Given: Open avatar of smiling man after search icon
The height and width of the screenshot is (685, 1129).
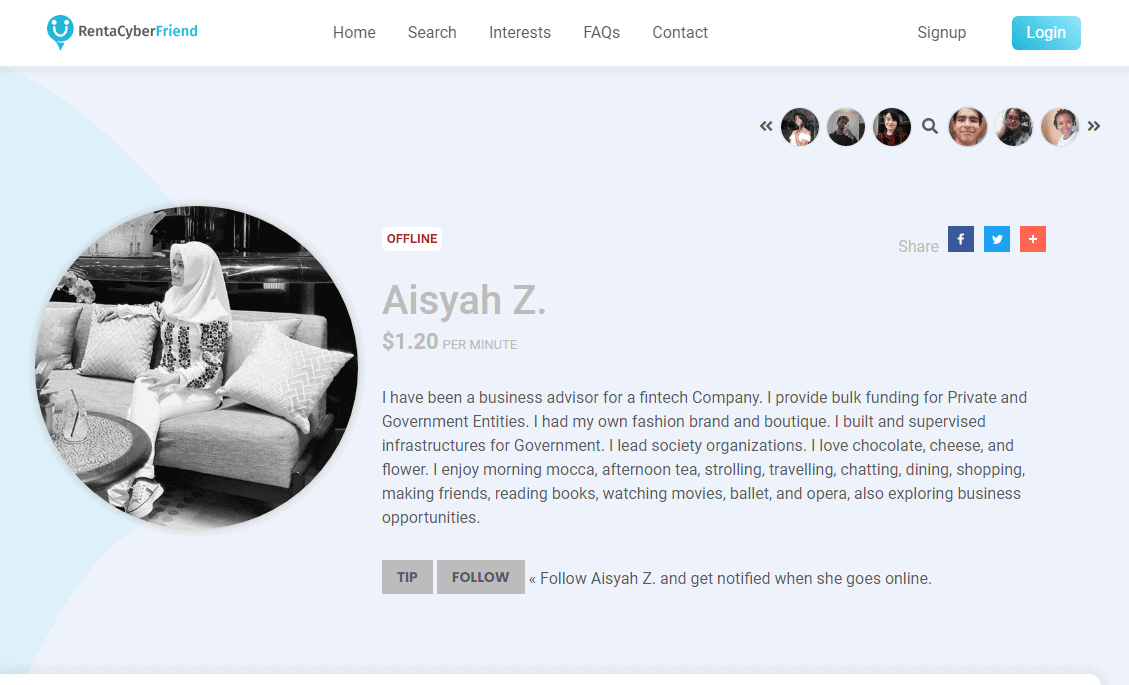Looking at the screenshot, I should [968, 127].
